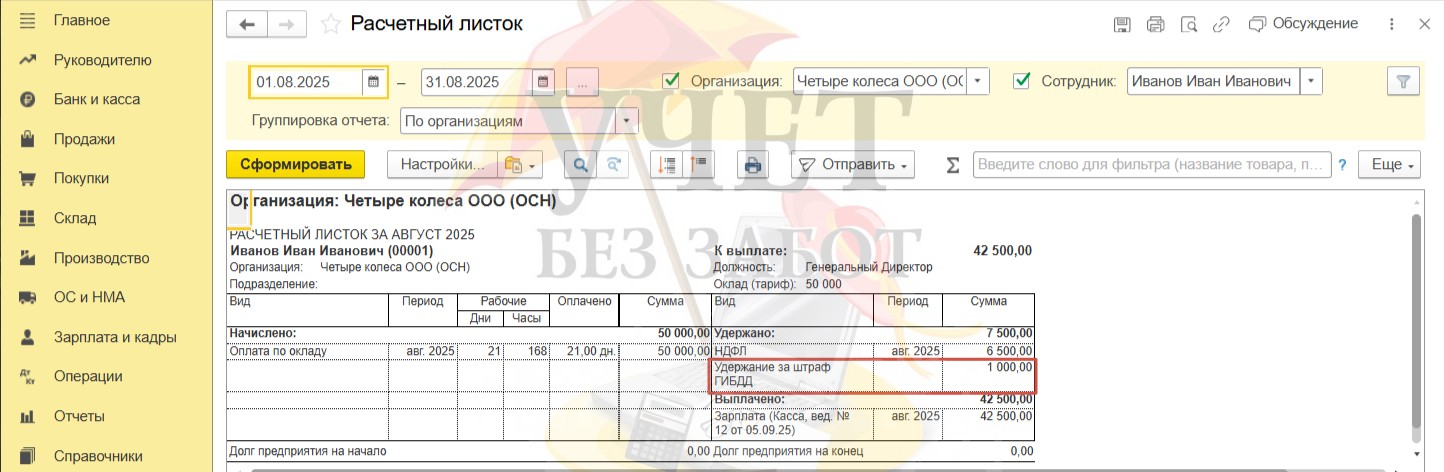Copy link with the chain icon
Viewport: 1444px width, 472px height.
1221,23
